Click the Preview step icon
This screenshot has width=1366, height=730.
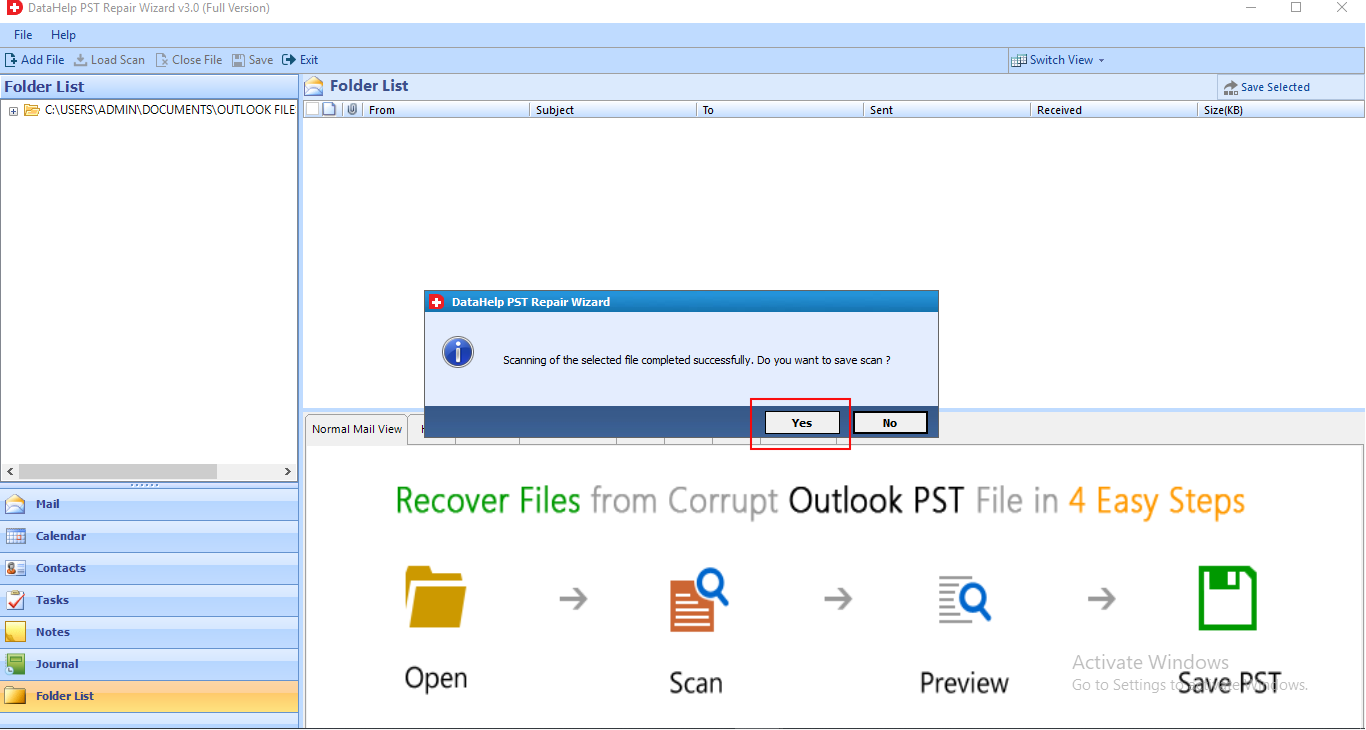coord(964,598)
